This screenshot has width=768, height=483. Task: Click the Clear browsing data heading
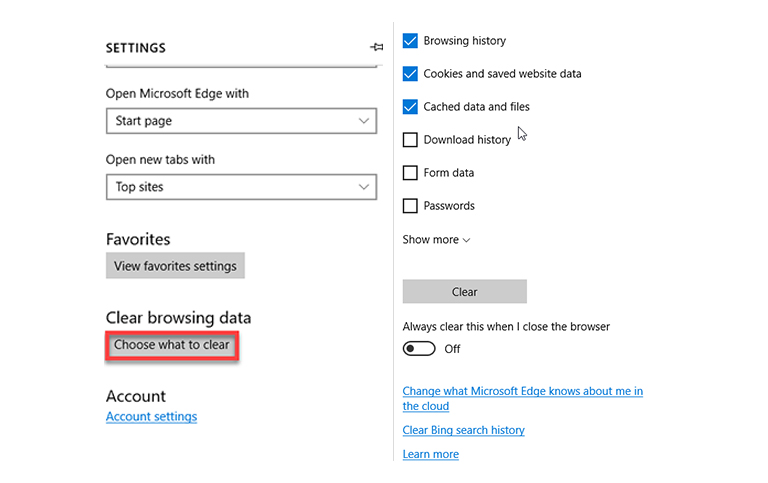tap(178, 318)
